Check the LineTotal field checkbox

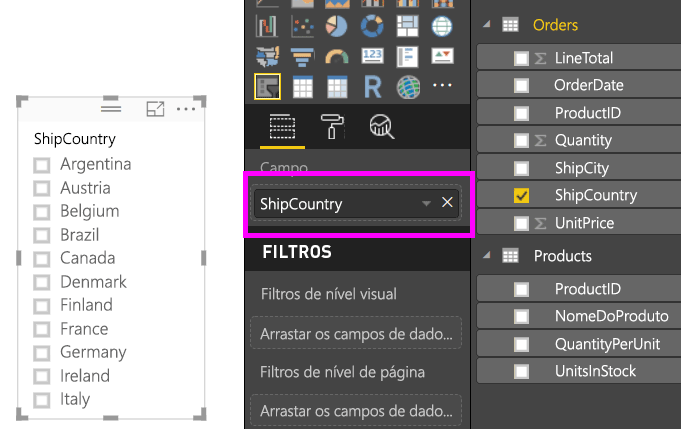click(x=521, y=58)
